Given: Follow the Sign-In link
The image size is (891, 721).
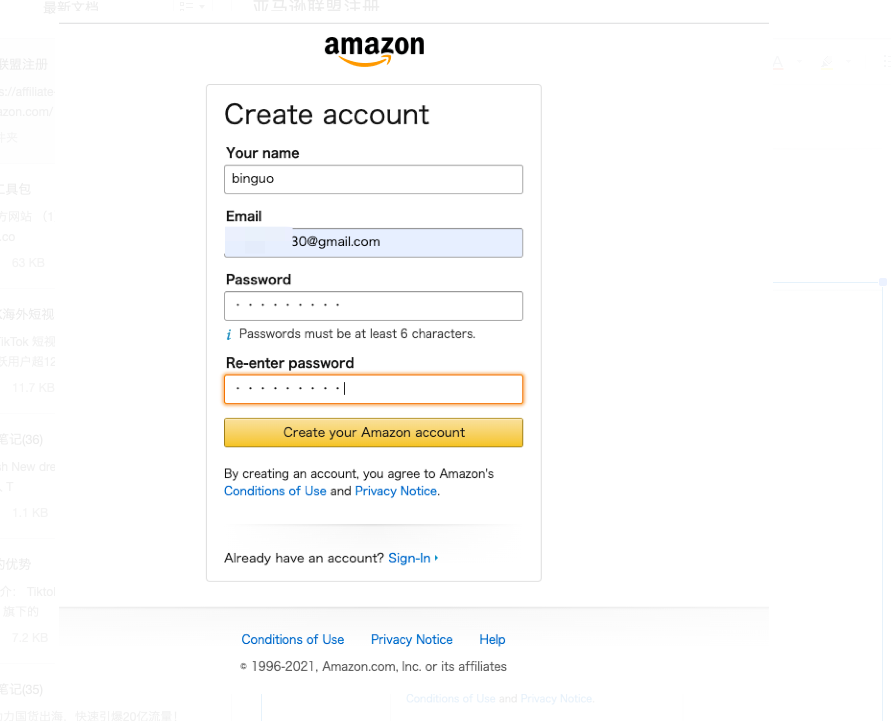Looking at the screenshot, I should point(409,558).
